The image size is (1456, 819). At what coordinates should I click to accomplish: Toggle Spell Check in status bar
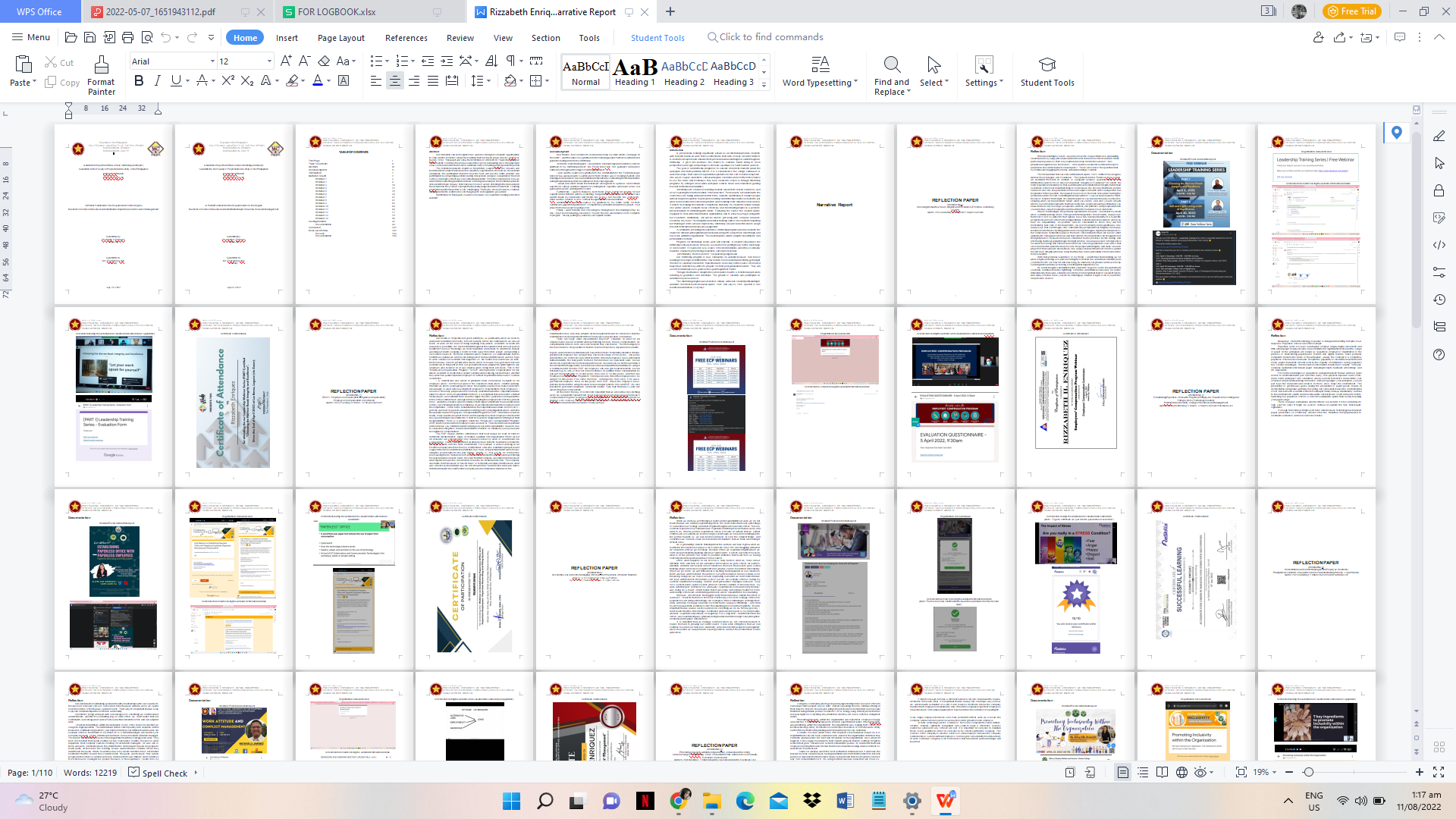[x=158, y=773]
